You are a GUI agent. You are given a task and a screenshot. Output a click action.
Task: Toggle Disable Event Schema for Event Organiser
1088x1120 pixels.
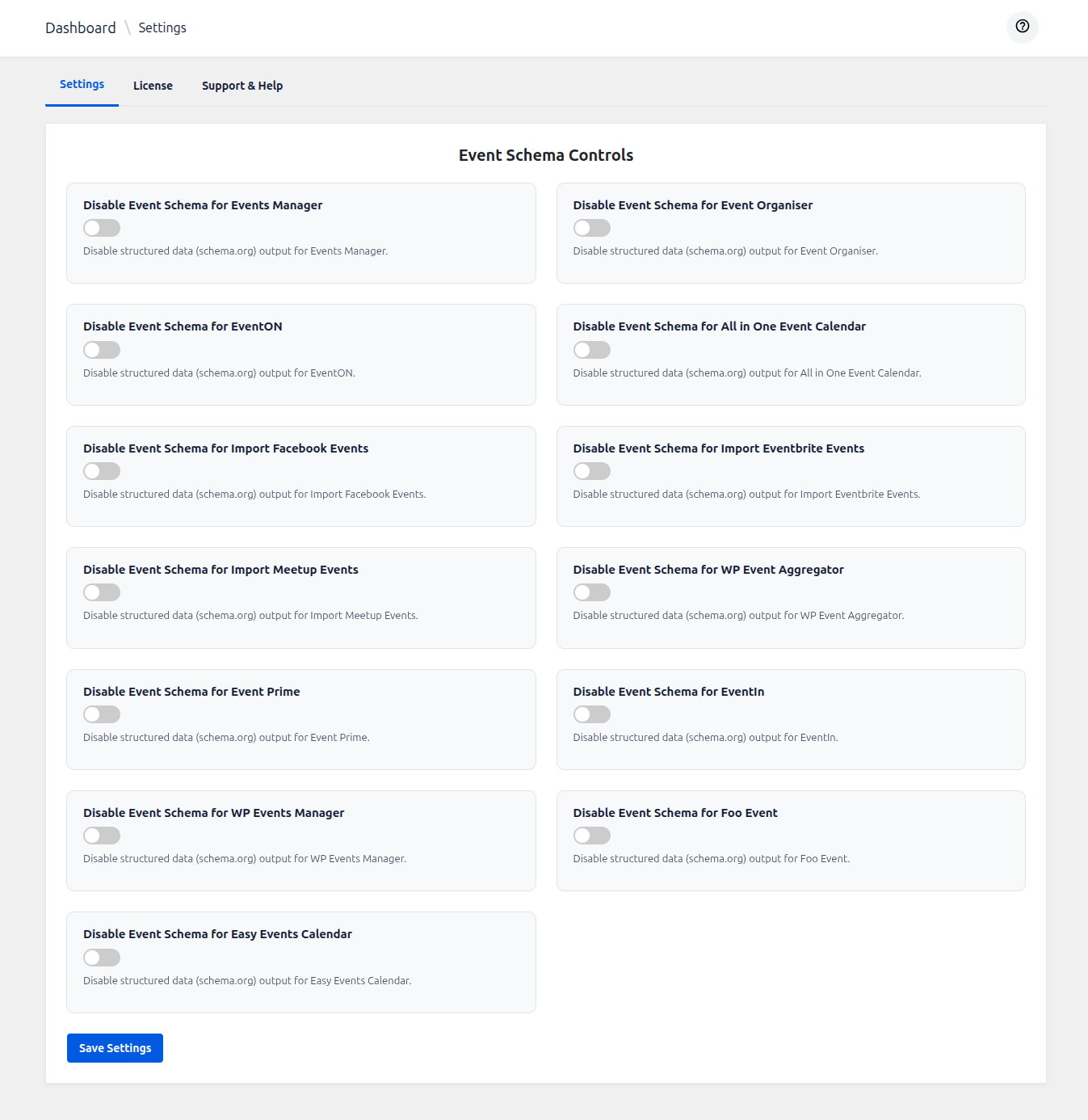[x=591, y=228]
